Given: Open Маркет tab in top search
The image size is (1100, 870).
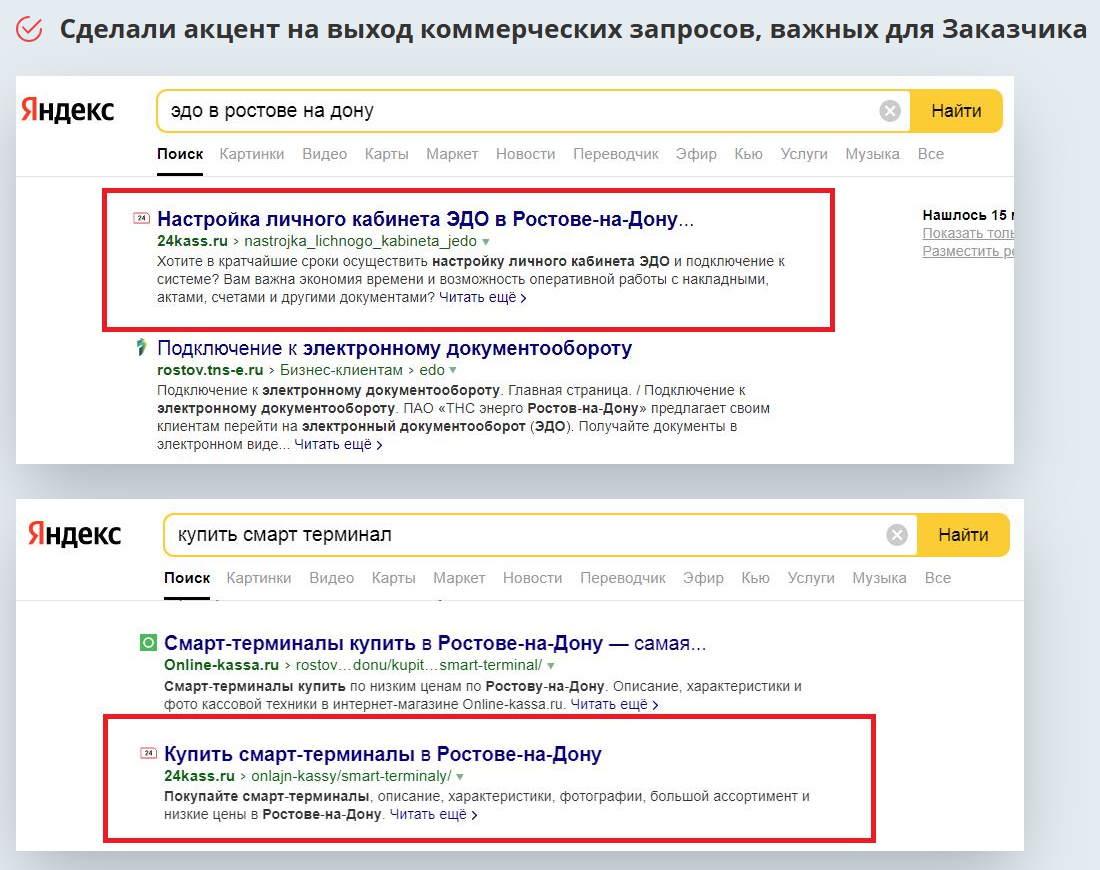Looking at the screenshot, I should point(452,154).
